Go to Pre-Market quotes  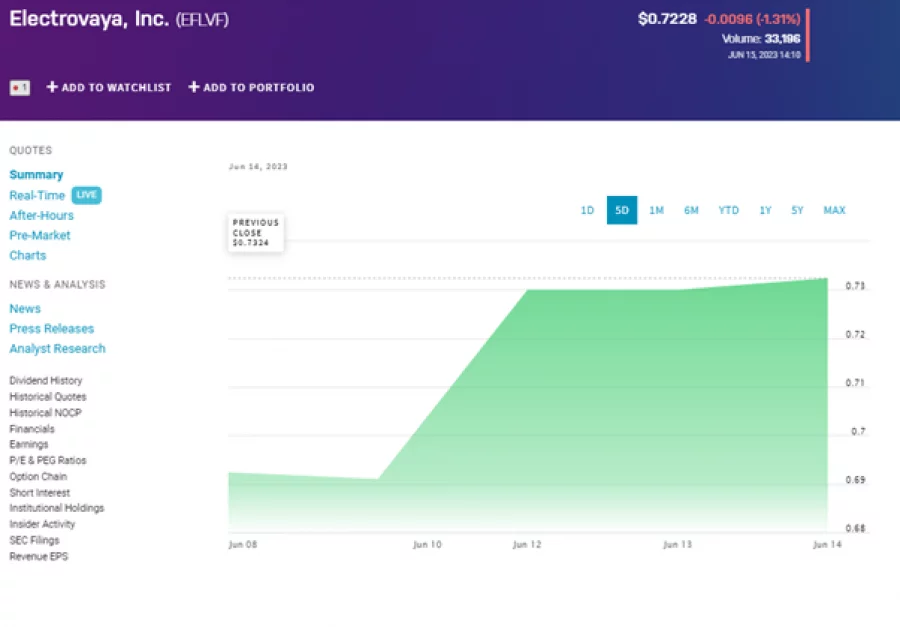(40, 235)
